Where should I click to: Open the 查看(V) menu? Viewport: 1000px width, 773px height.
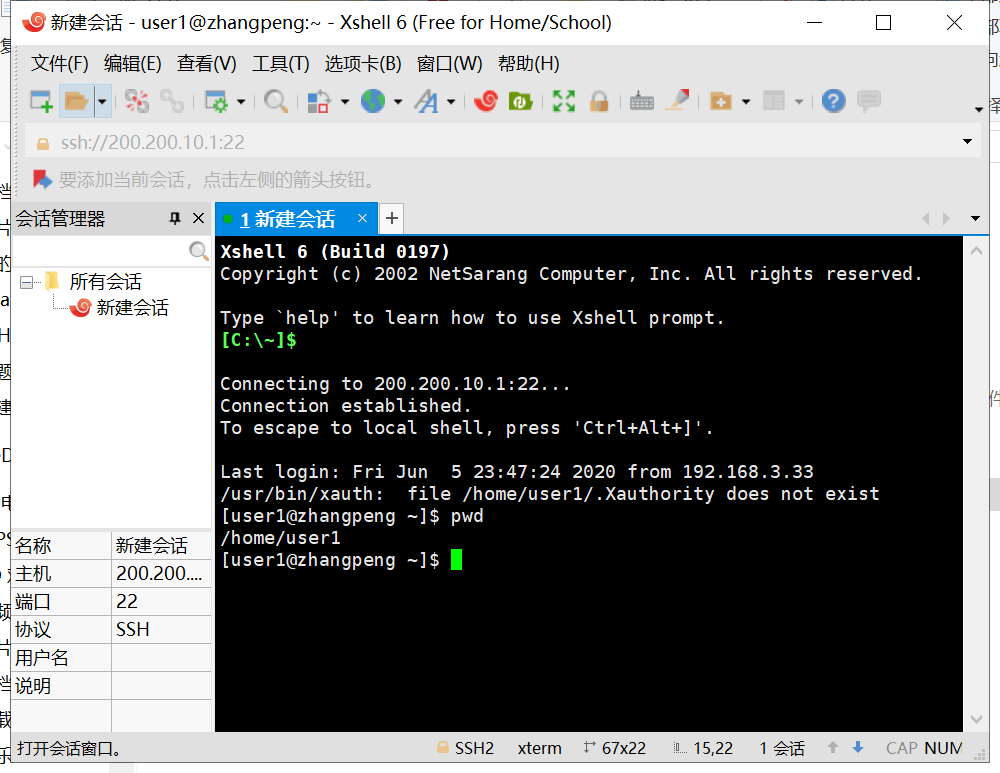[207, 64]
